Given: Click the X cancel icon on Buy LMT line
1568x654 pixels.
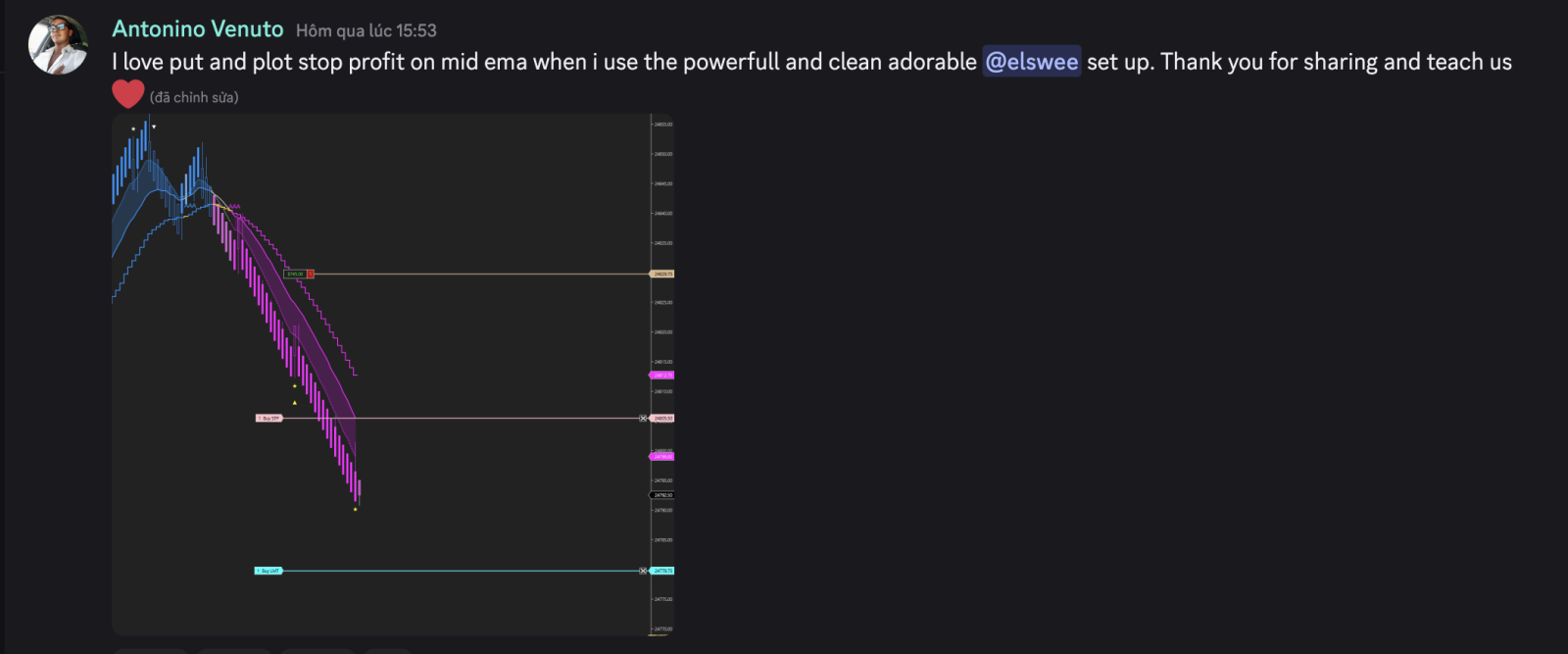Looking at the screenshot, I should pyautogui.click(x=644, y=571).
